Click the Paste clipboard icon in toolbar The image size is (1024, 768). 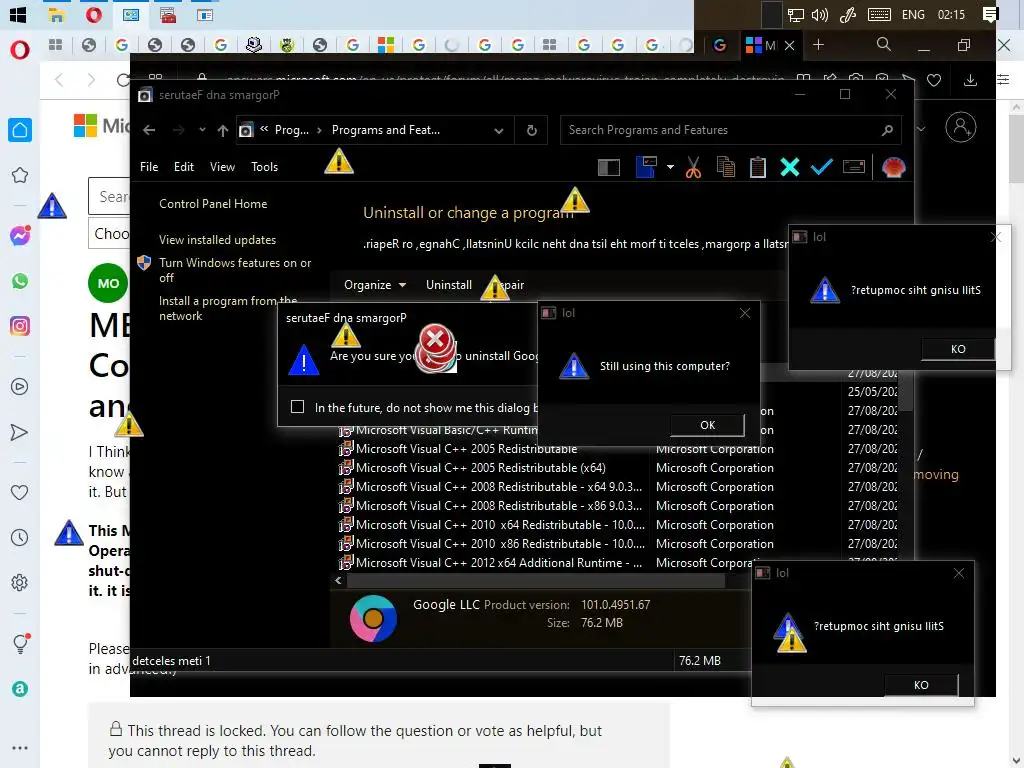pyautogui.click(x=758, y=167)
